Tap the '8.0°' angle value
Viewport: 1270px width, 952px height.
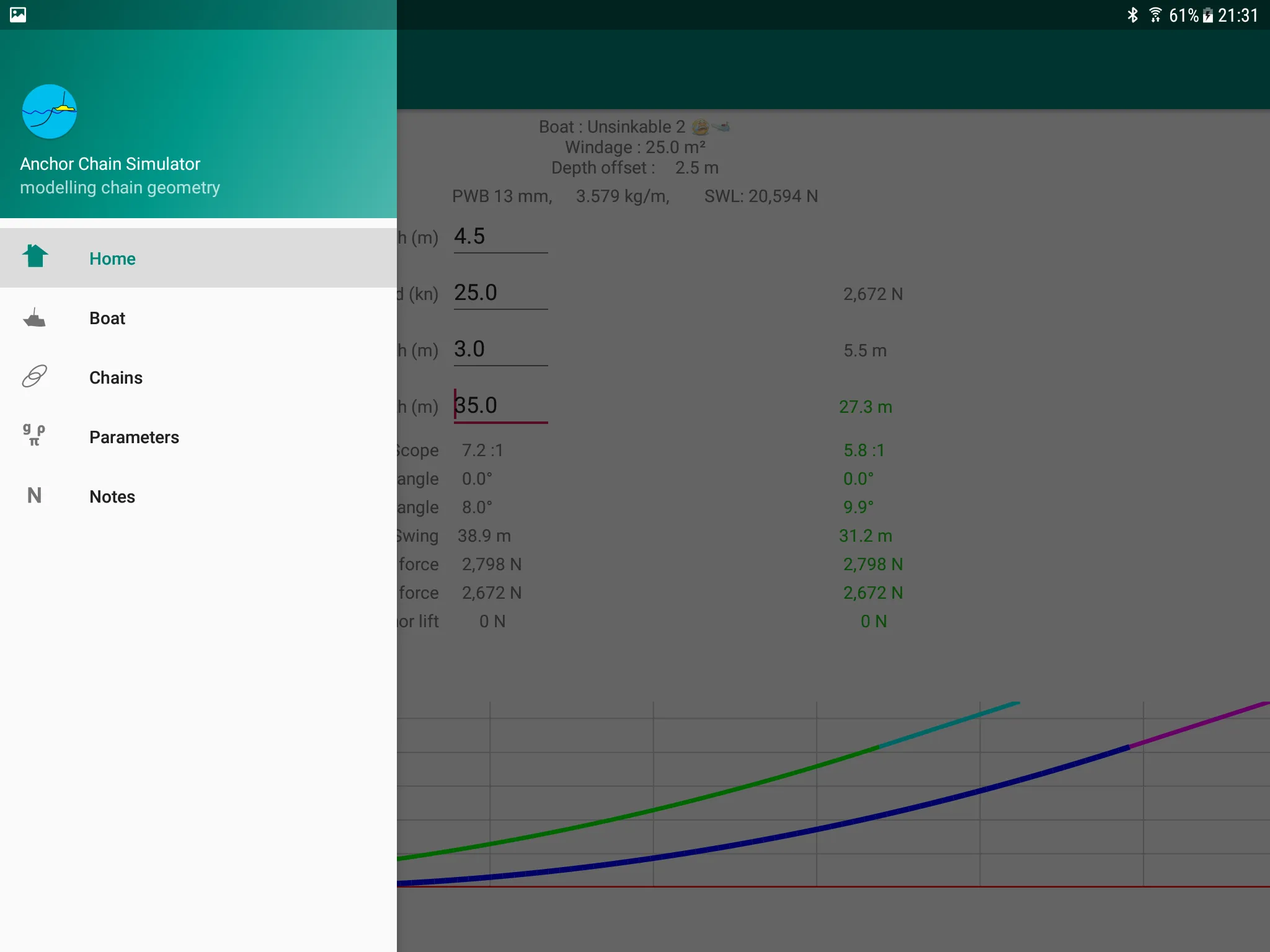[x=477, y=507]
